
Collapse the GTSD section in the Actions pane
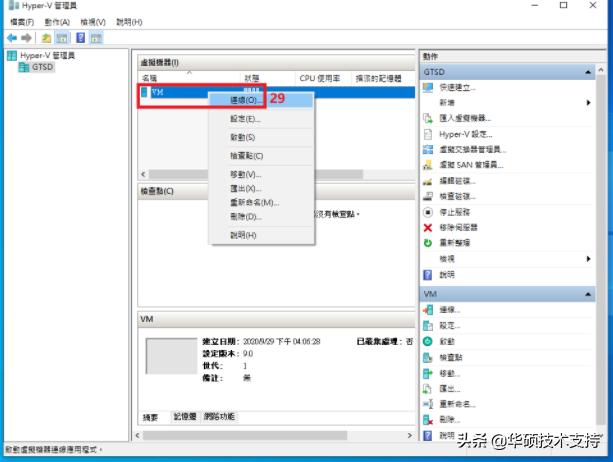click(588, 72)
